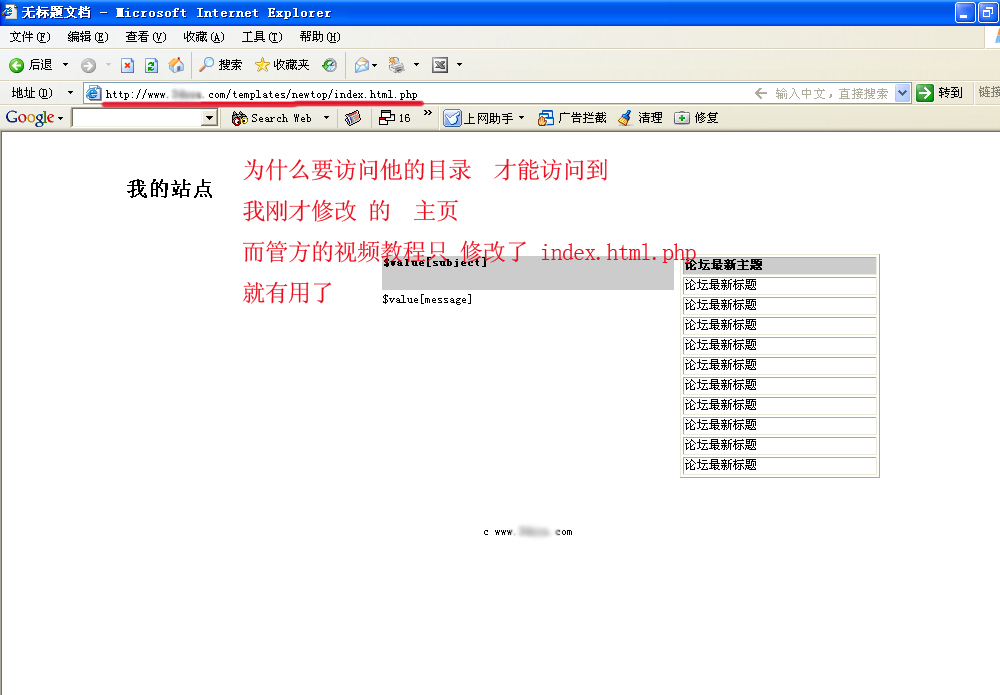Click the 修复 repair button
The height and width of the screenshot is (695, 1000).
coord(696,118)
